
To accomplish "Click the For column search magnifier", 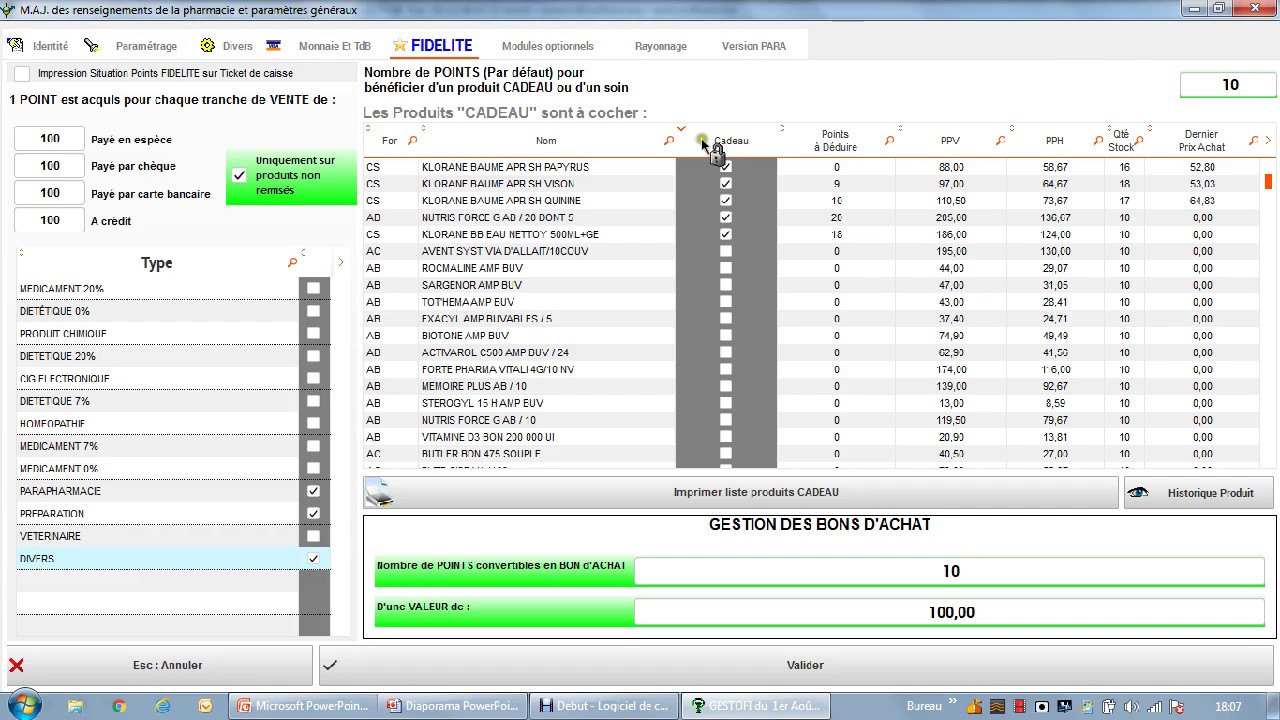I will coord(412,141).
